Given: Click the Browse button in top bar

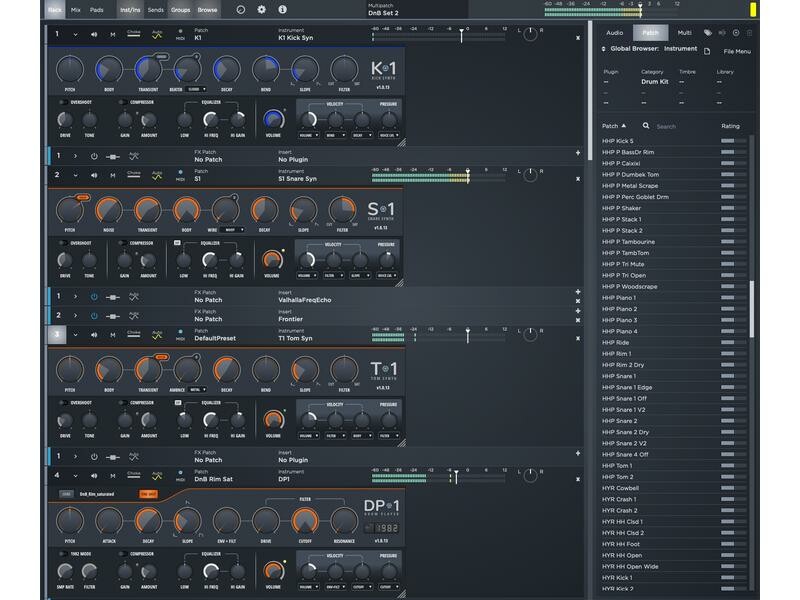Looking at the screenshot, I should (x=207, y=9).
